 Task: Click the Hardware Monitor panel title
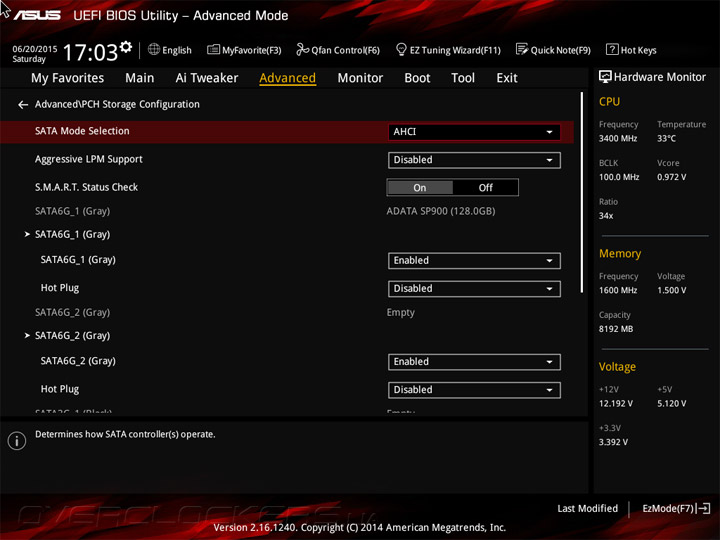point(659,77)
